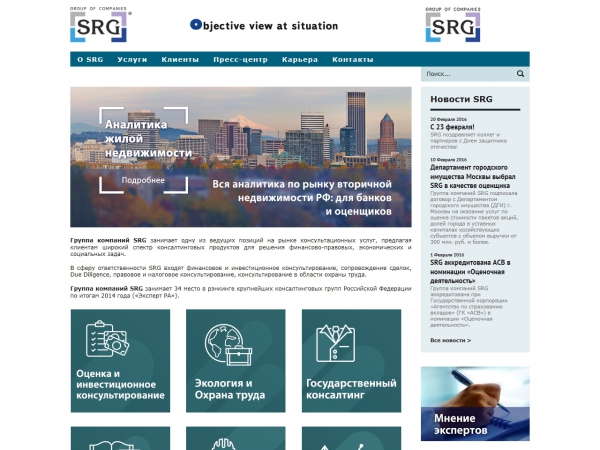The width and height of the screenshot is (600, 450).
Task: Open the Клиенты menu item
Action: 180,59
